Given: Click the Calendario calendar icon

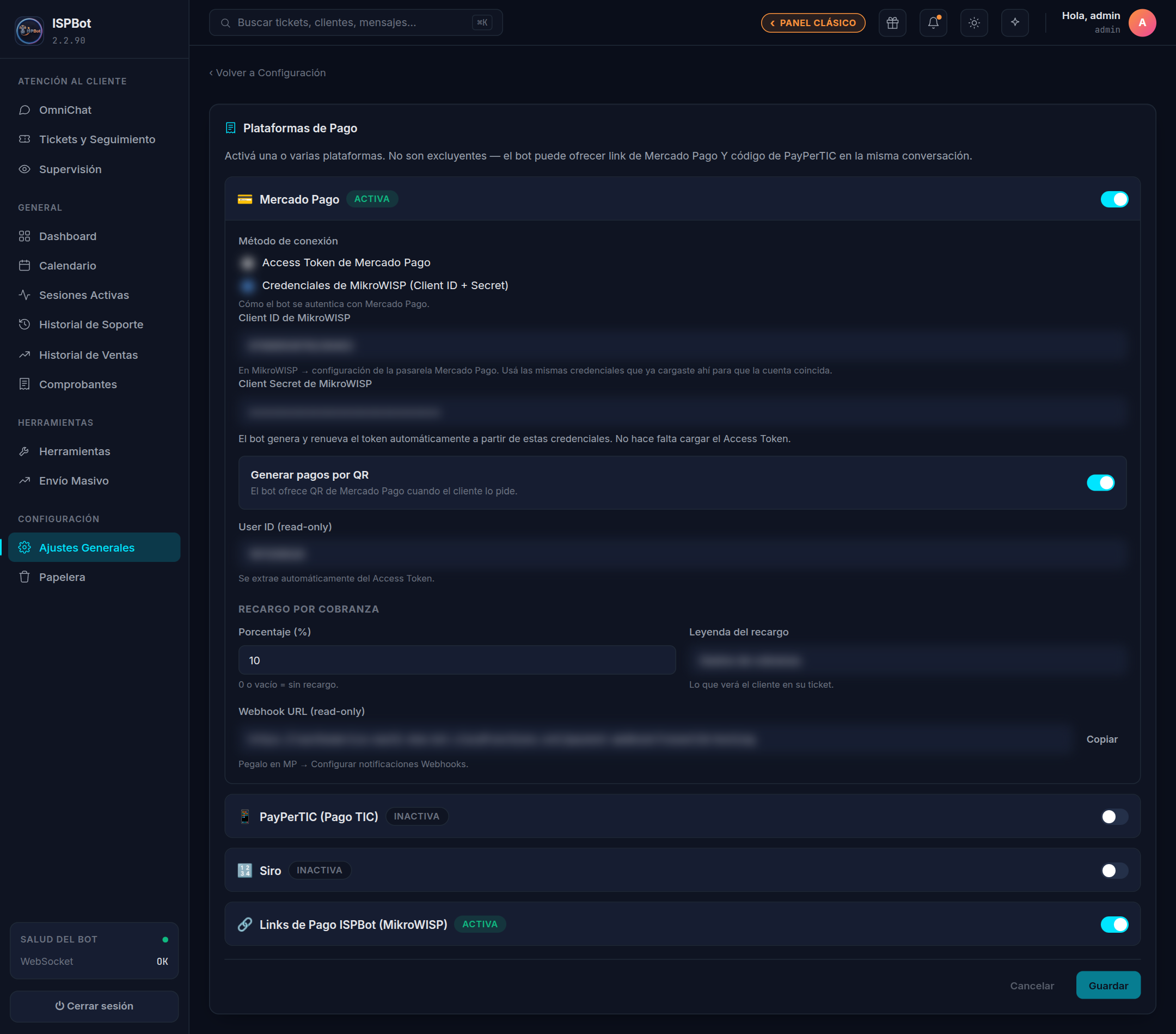Looking at the screenshot, I should point(24,265).
